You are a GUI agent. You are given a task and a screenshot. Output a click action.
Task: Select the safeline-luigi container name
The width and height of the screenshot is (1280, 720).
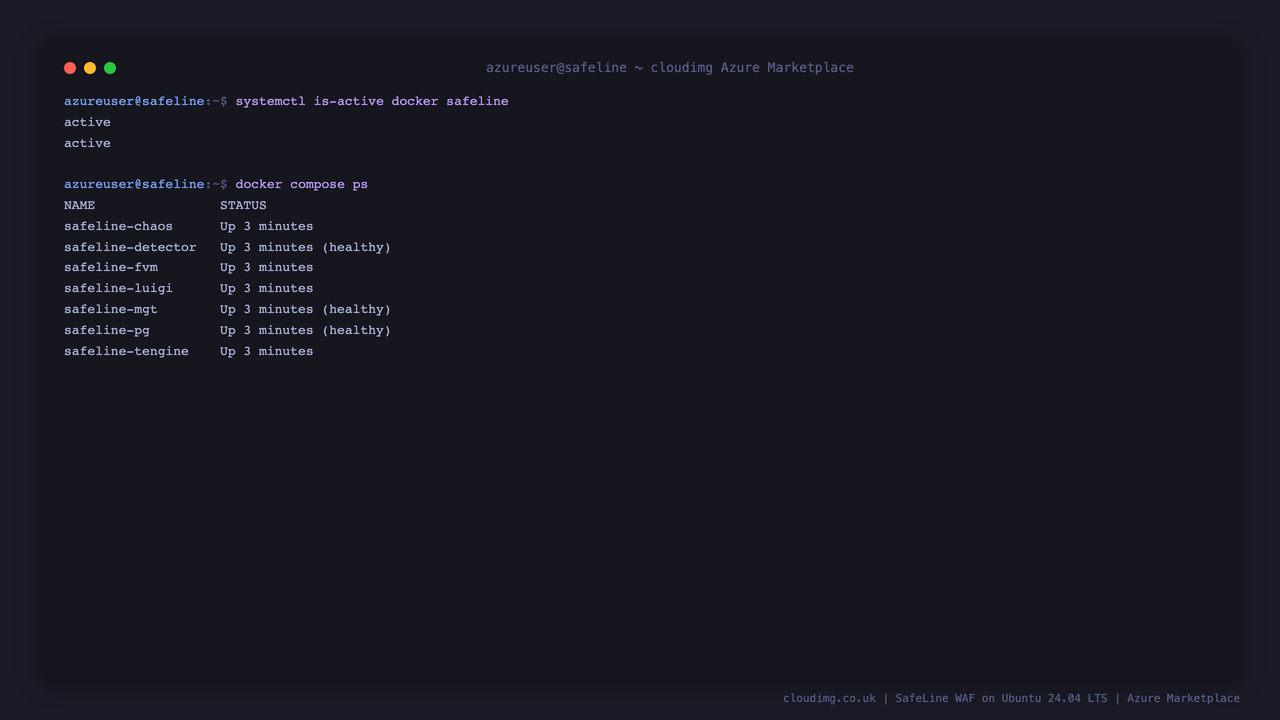(118, 288)
